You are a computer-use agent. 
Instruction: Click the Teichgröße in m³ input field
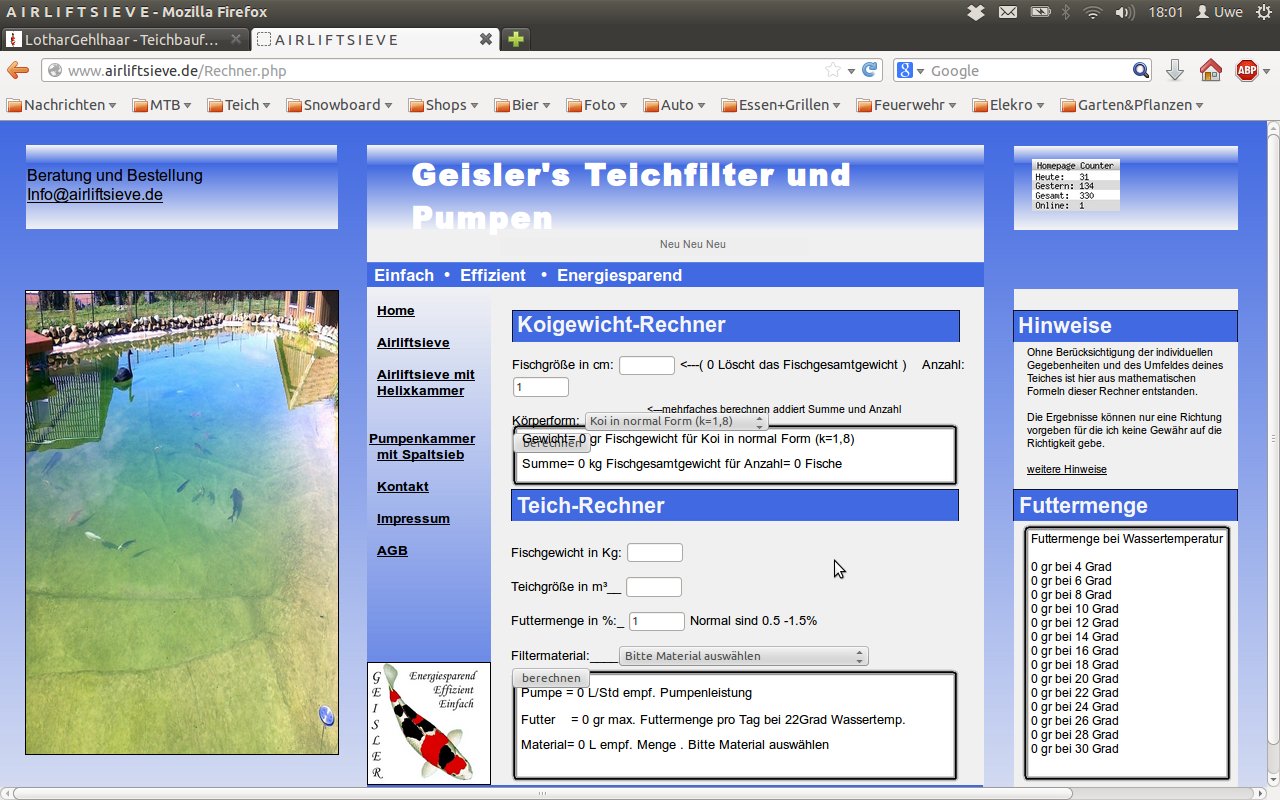(653, 587)
